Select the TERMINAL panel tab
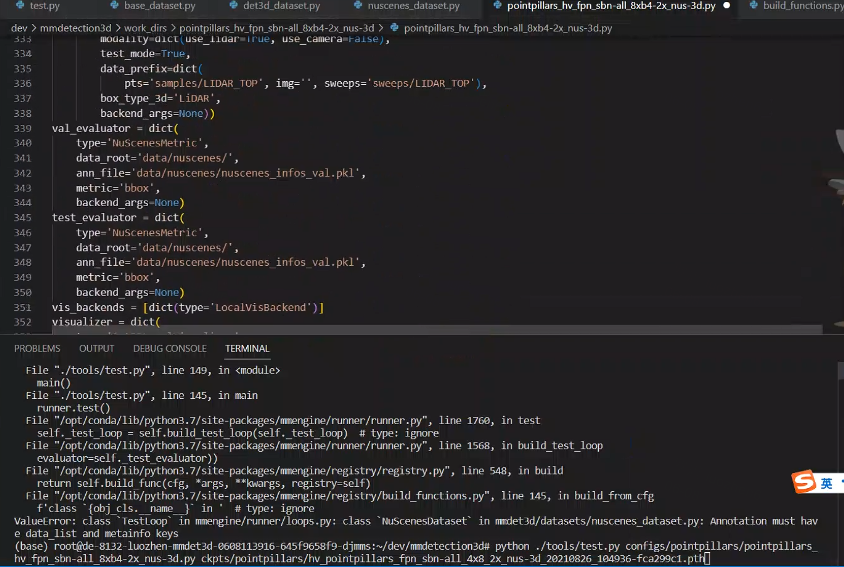 pos(247,349)
